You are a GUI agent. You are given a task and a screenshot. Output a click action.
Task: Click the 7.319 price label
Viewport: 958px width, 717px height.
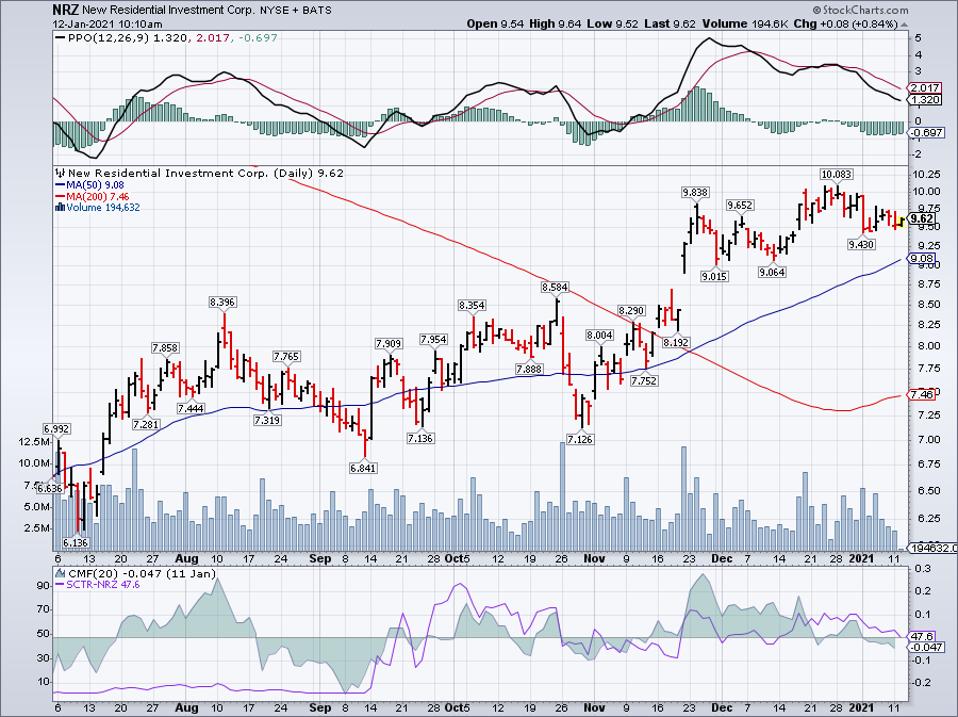tap(267, 420)
